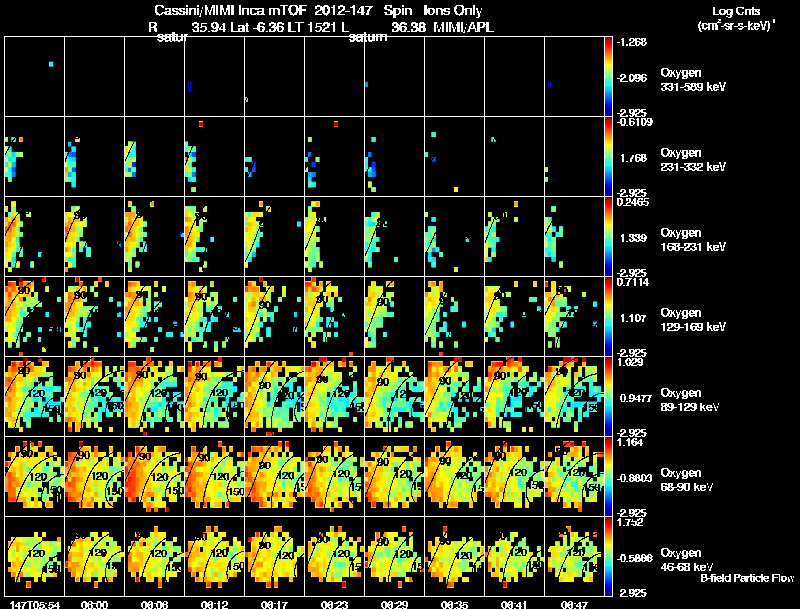The image size is (800, 609).
Task: Click the color bar beside Oxygen 68-90 keV
Action: 608,476
